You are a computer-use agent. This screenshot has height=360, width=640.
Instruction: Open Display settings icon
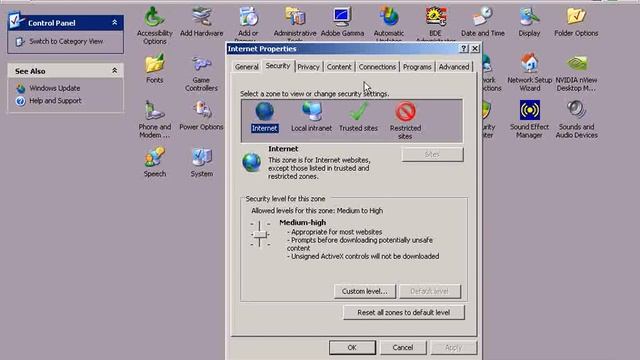coord(529,22)
